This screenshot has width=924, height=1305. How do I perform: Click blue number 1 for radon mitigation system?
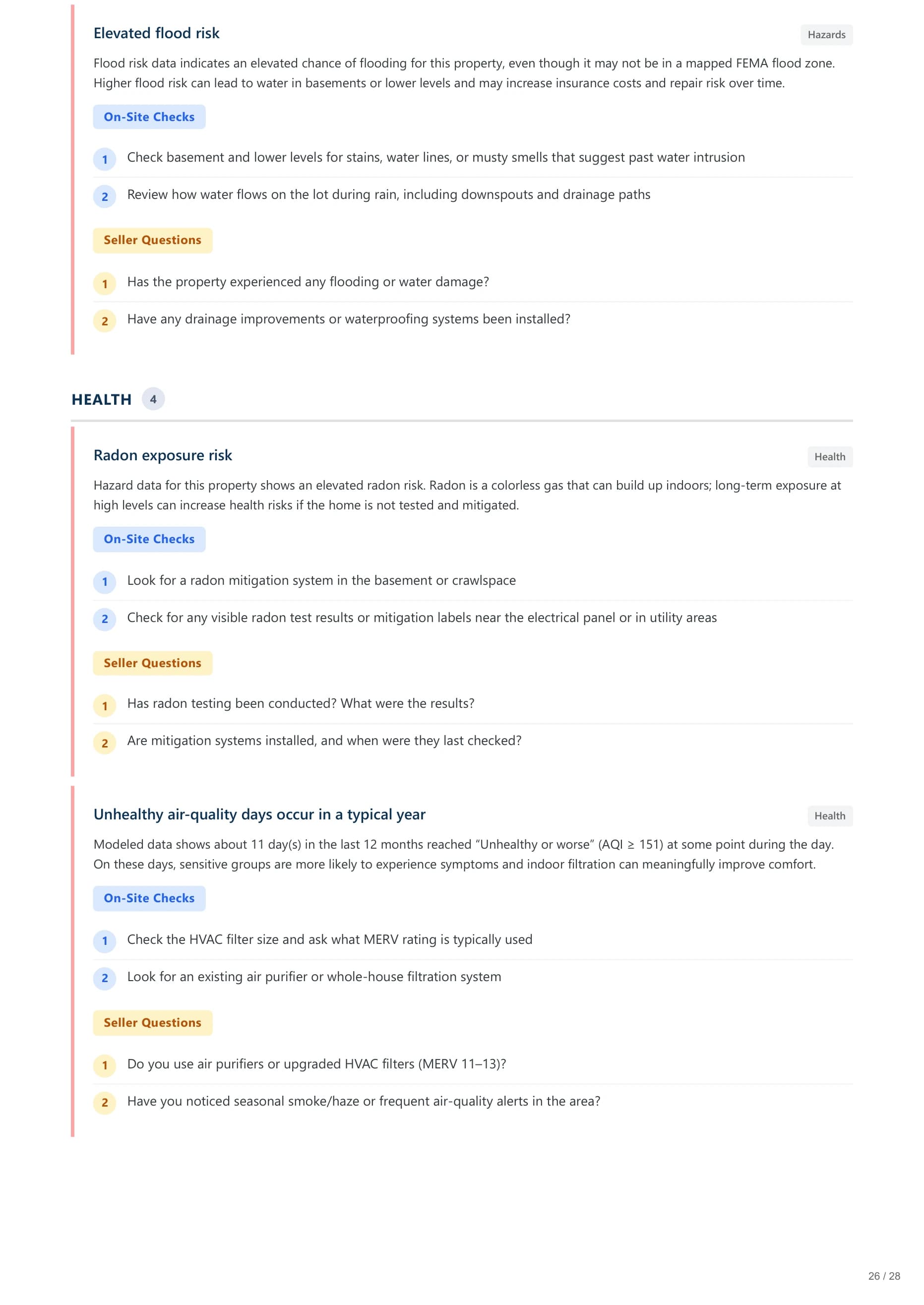tap(105, 582)
